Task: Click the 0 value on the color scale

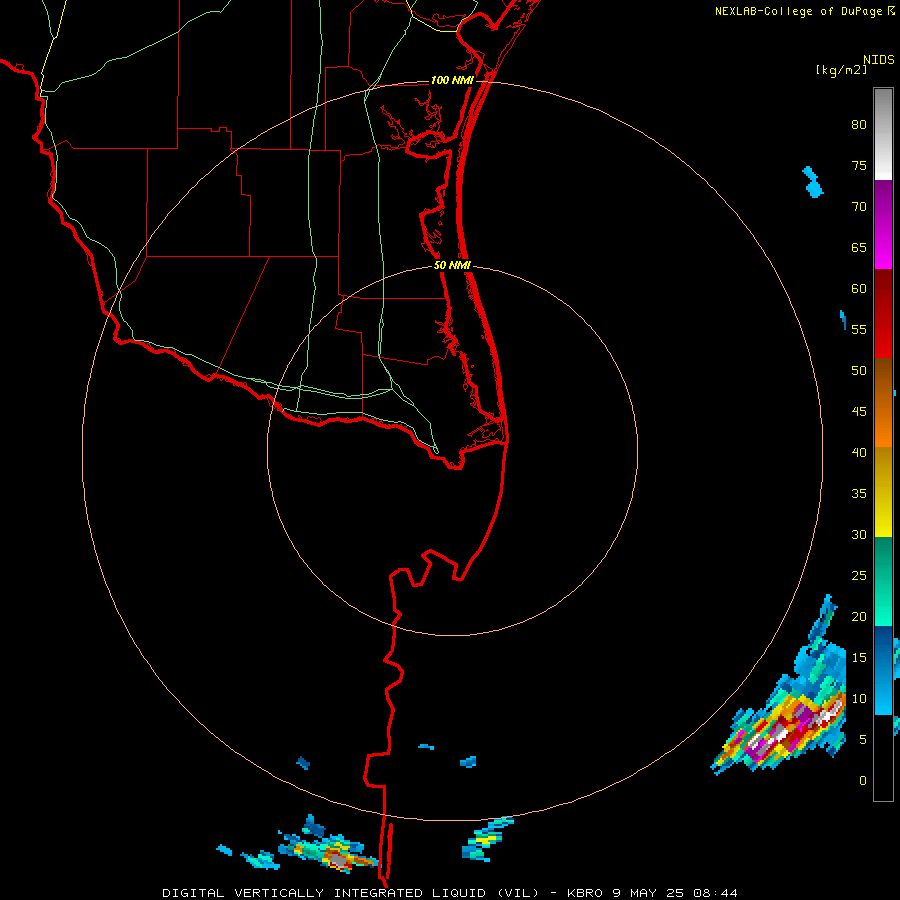Action: pyautogui.click(x=863, y=781)
